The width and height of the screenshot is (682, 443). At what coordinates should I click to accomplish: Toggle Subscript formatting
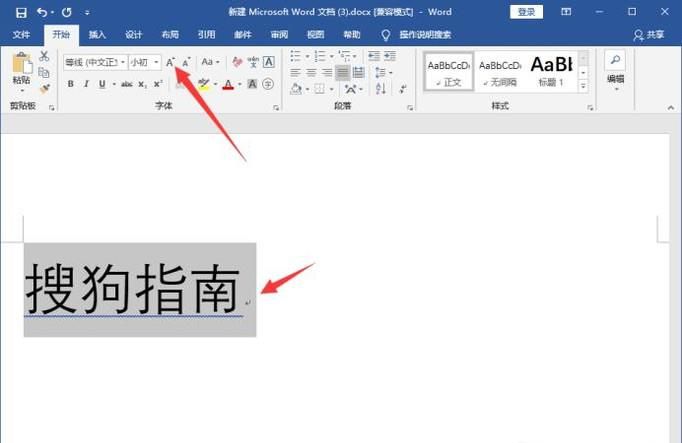[x=143, y=84]
